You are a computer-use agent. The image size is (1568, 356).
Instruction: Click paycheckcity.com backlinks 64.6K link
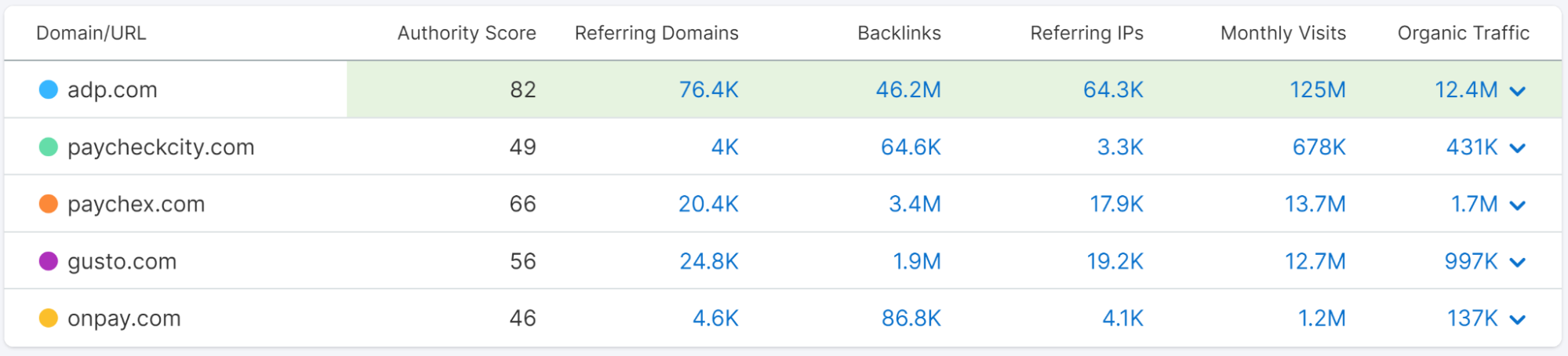pyautogui.click(x=911, y=147)
